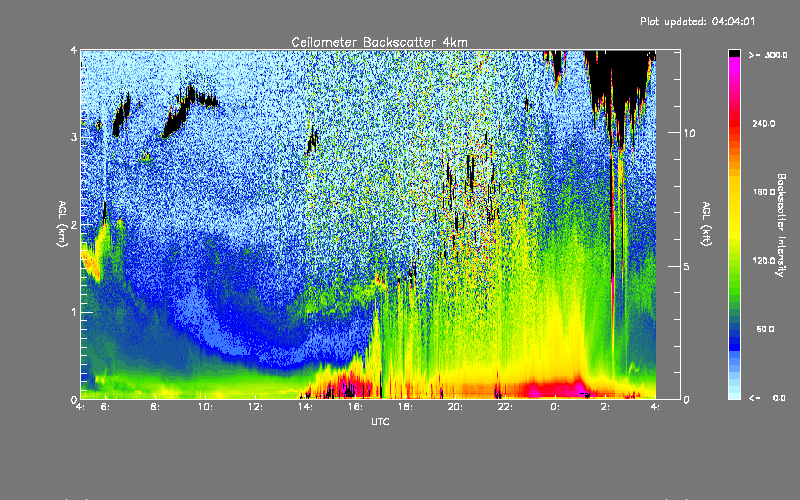Click the '5' kft tick on right axis
Screen dimensions: 800x500
tap(686, 266)
